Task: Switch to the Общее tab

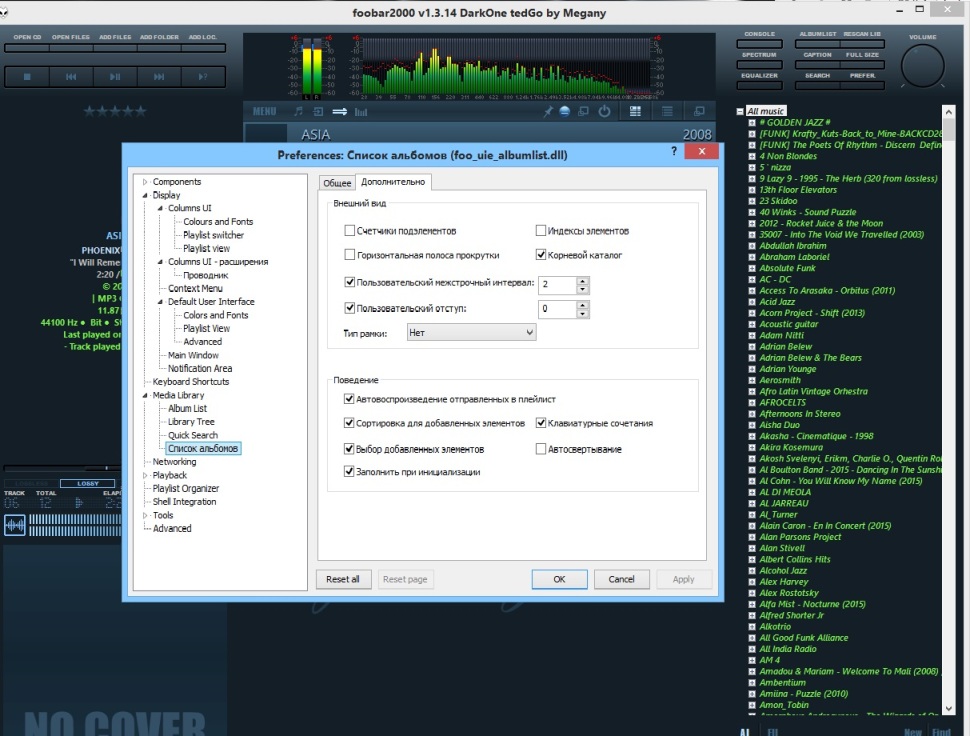Action: coord(337,182)
